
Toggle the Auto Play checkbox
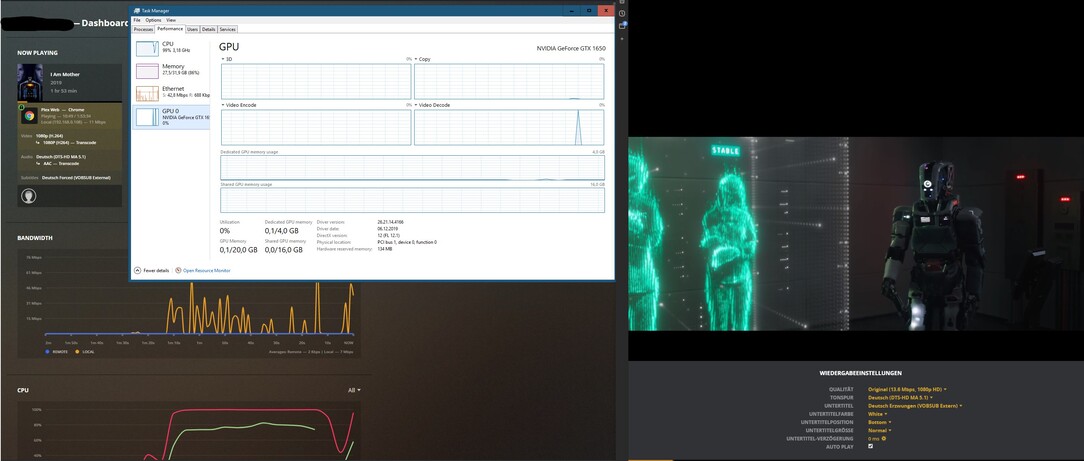870,446
